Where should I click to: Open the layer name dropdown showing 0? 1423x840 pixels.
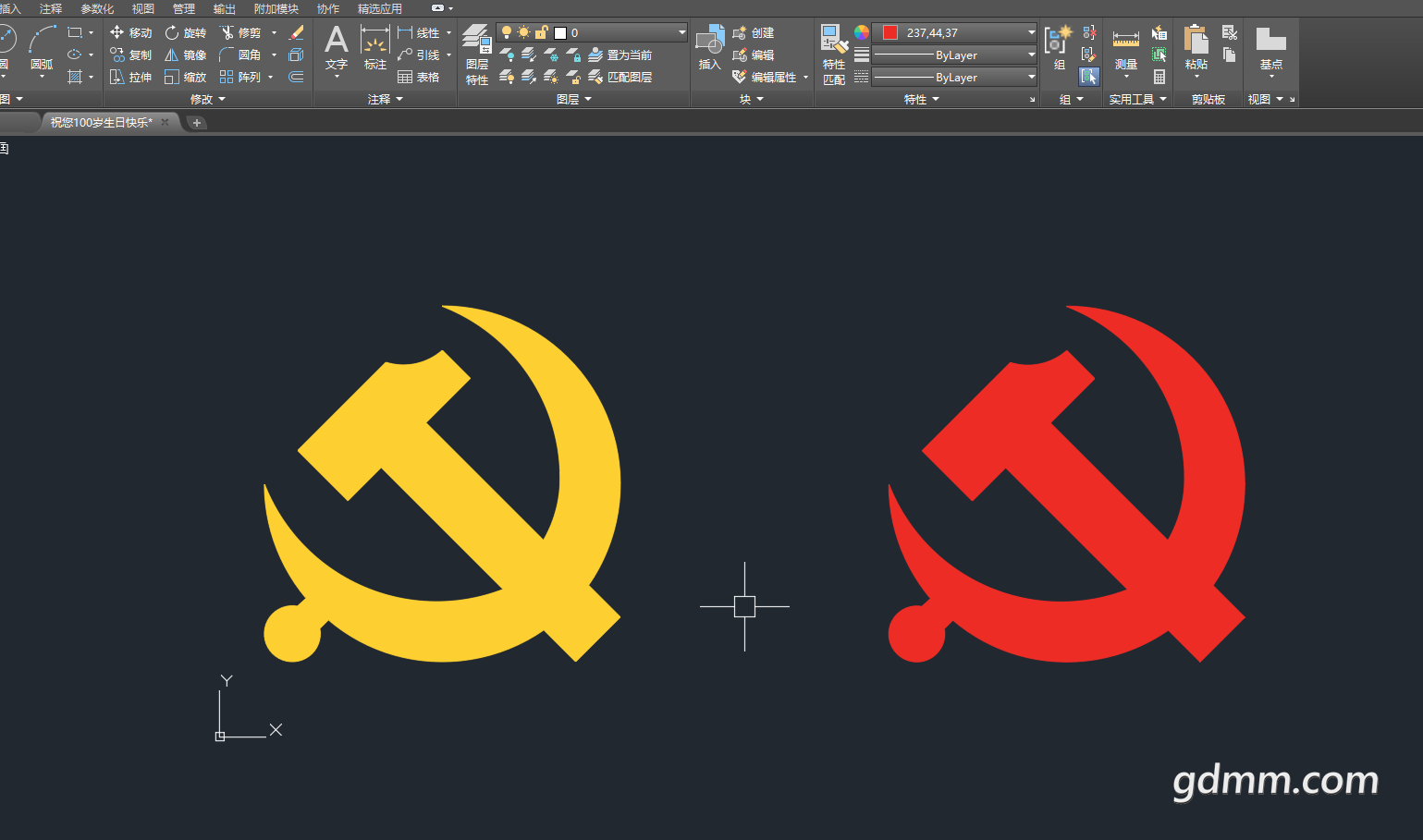coord(592,32)
